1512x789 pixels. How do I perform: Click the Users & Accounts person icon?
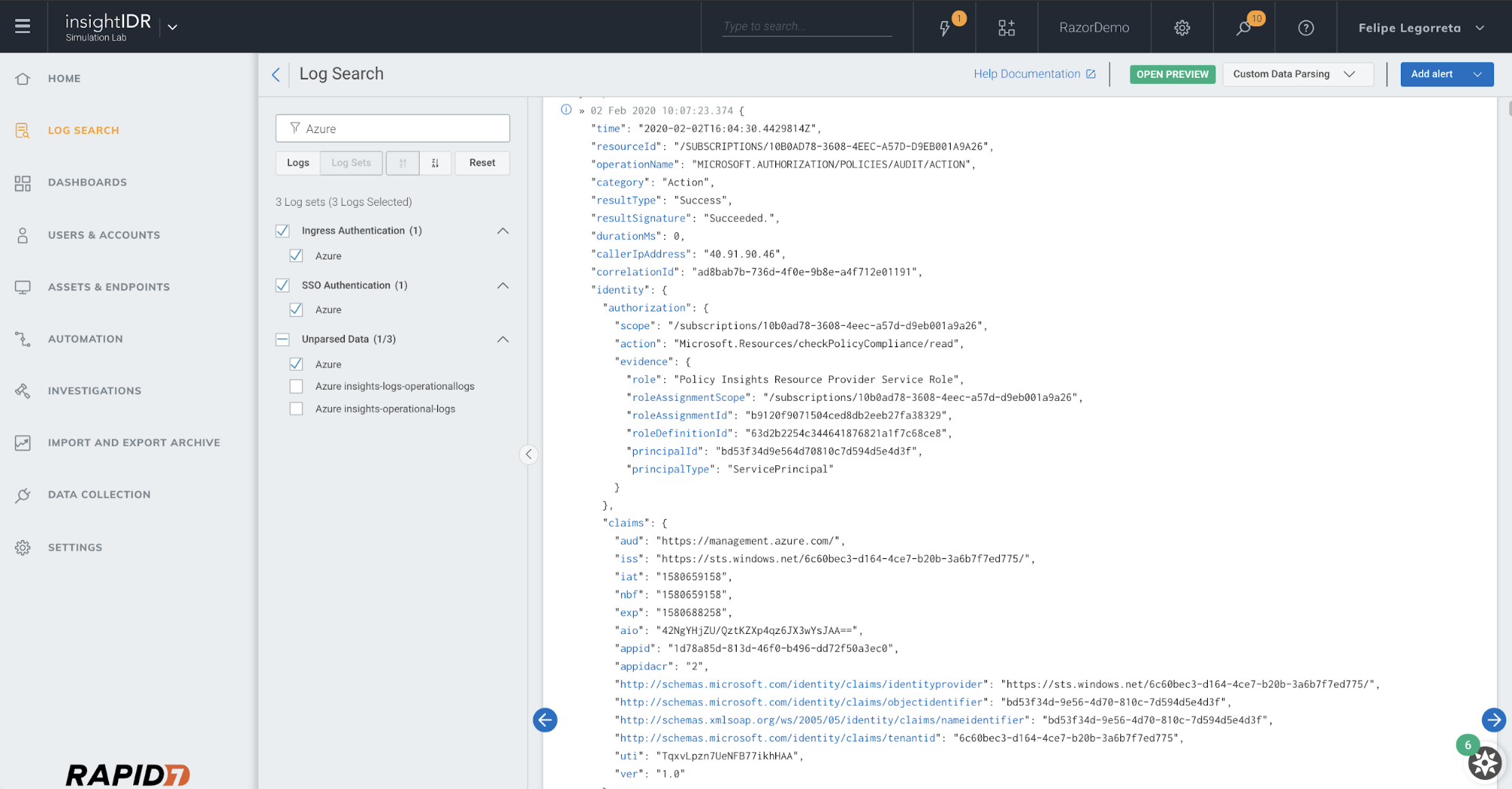[23, 235]
